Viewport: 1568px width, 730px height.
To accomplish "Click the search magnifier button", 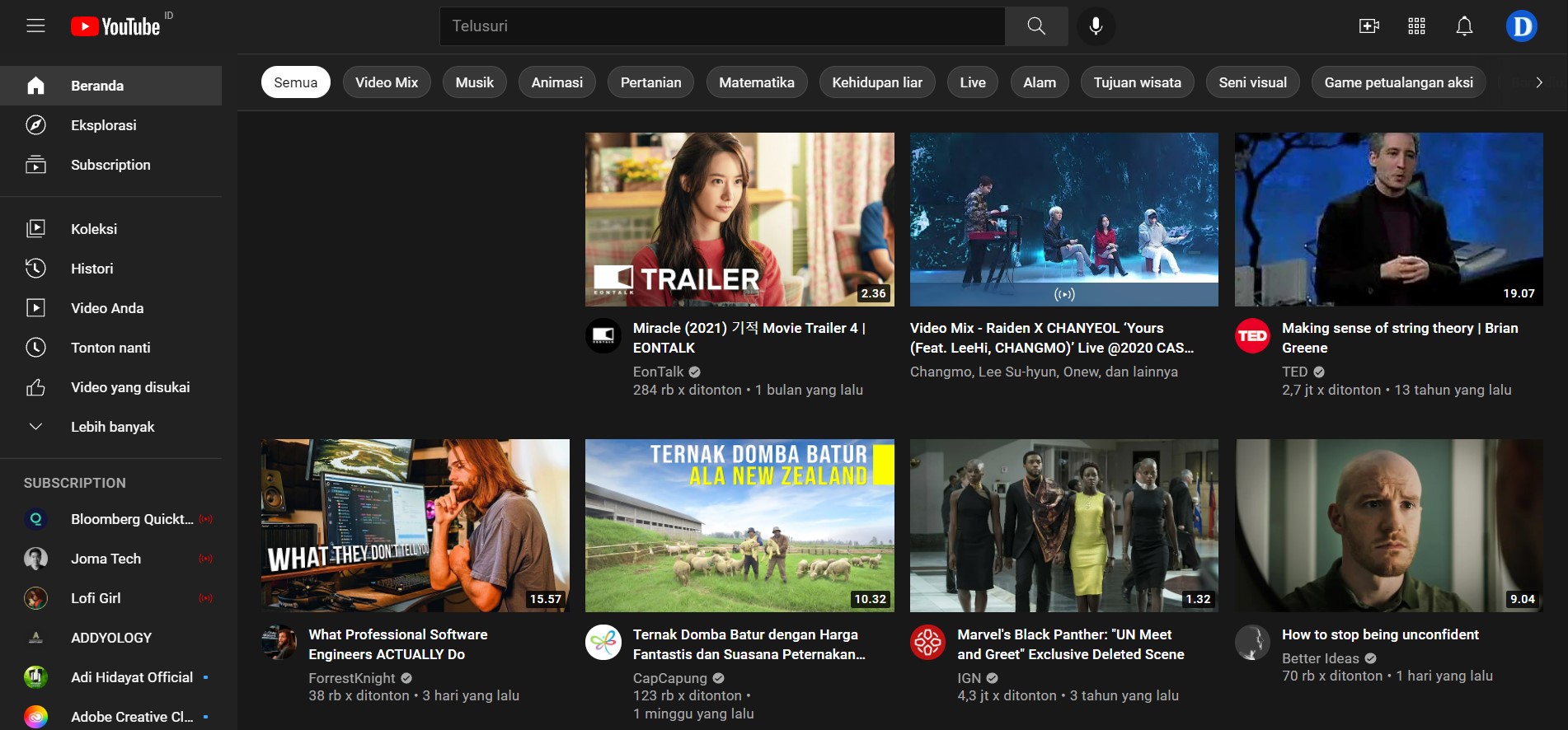I will coord(1036,26).
